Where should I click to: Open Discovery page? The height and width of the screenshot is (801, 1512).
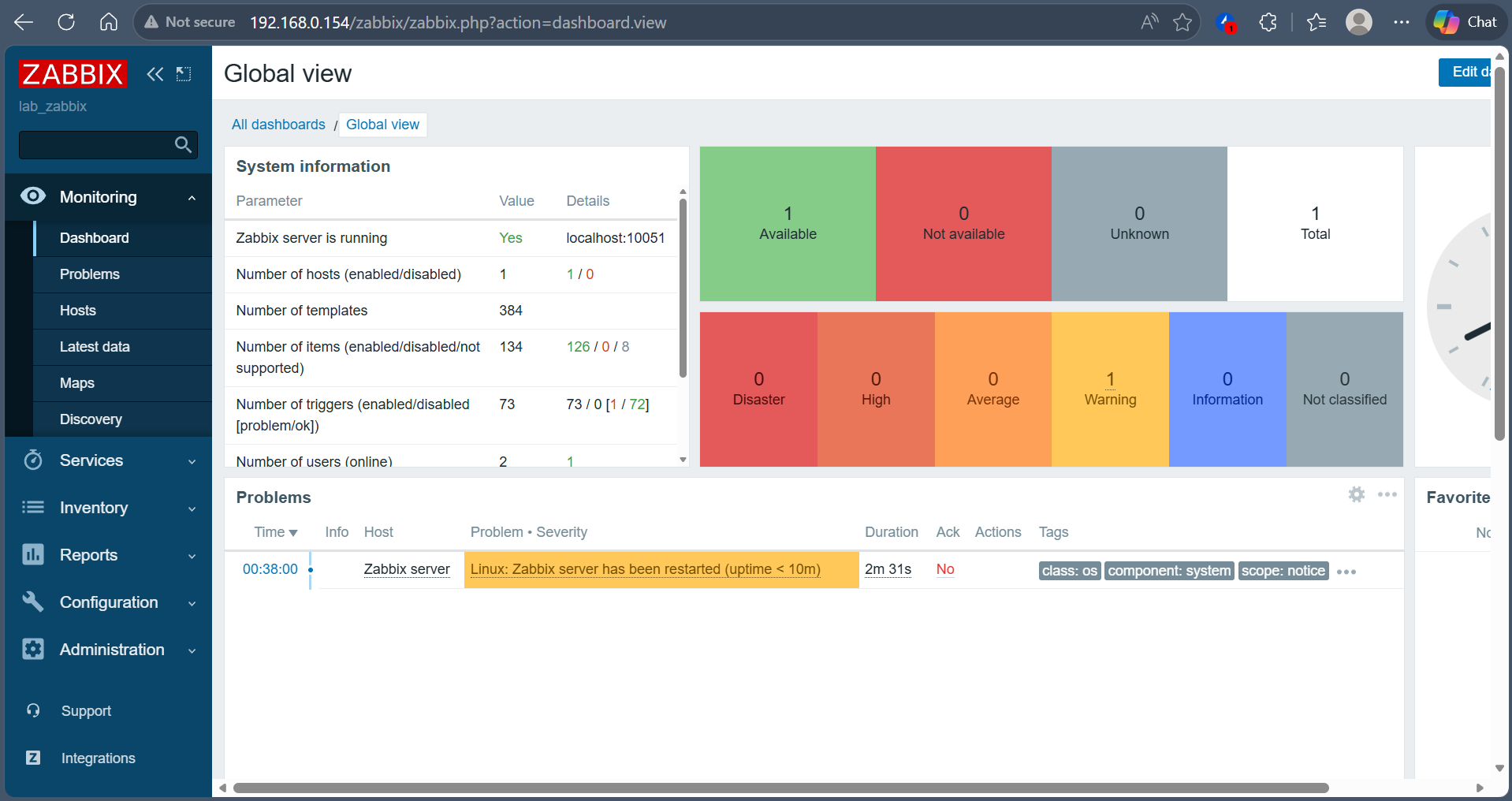coord(123,419)
